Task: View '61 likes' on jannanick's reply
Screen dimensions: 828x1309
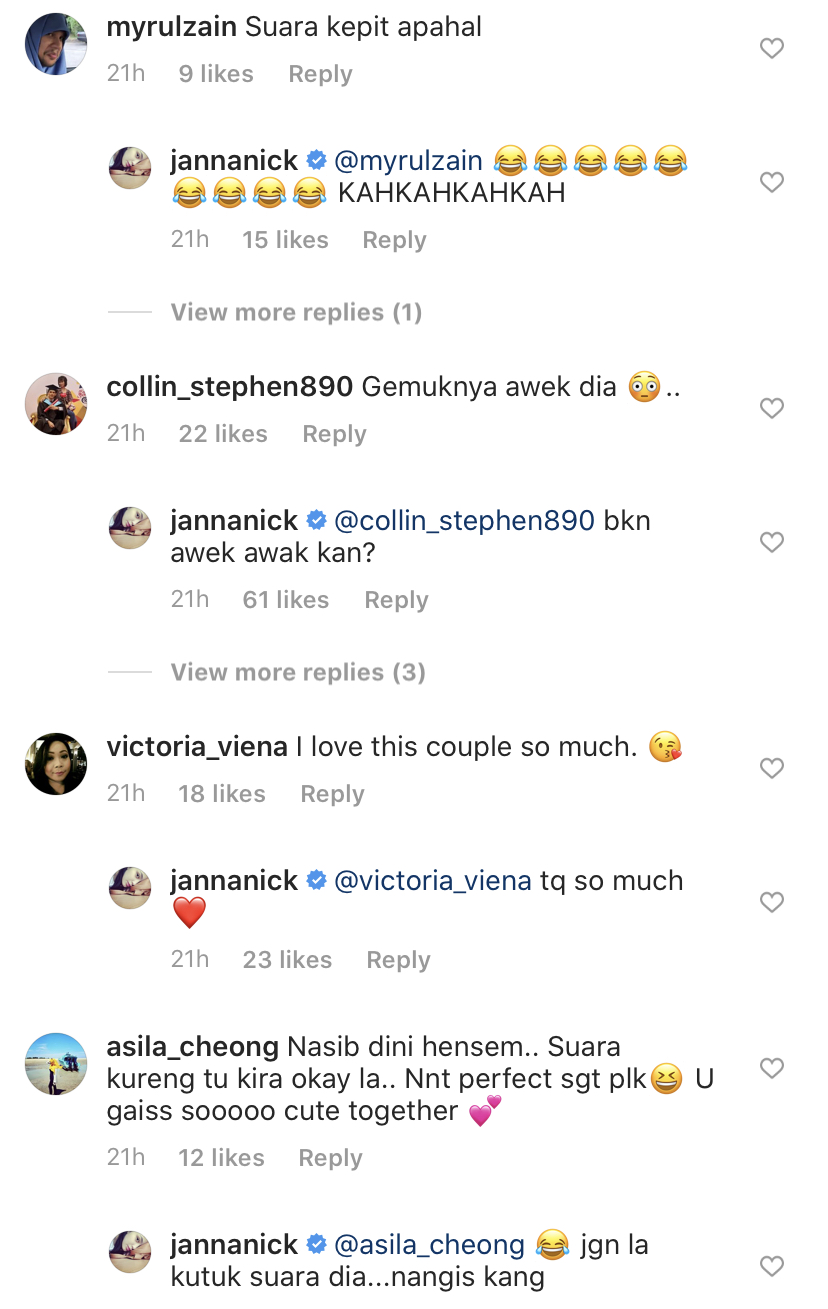Action: [285, 601]
